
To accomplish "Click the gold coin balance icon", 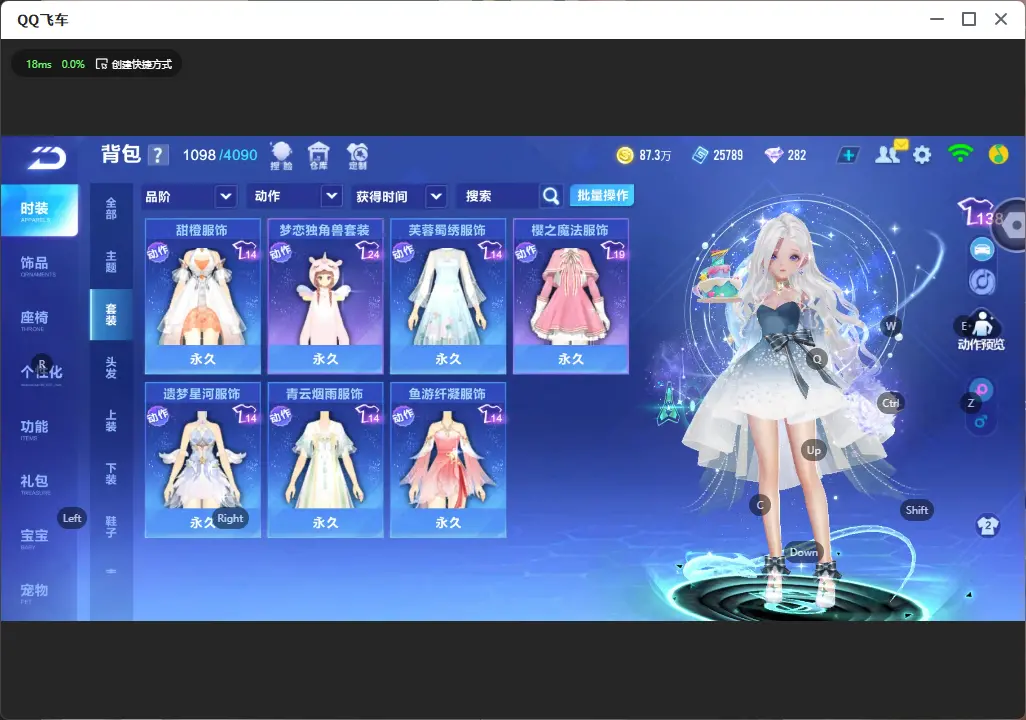I will (x=625, y=155).
